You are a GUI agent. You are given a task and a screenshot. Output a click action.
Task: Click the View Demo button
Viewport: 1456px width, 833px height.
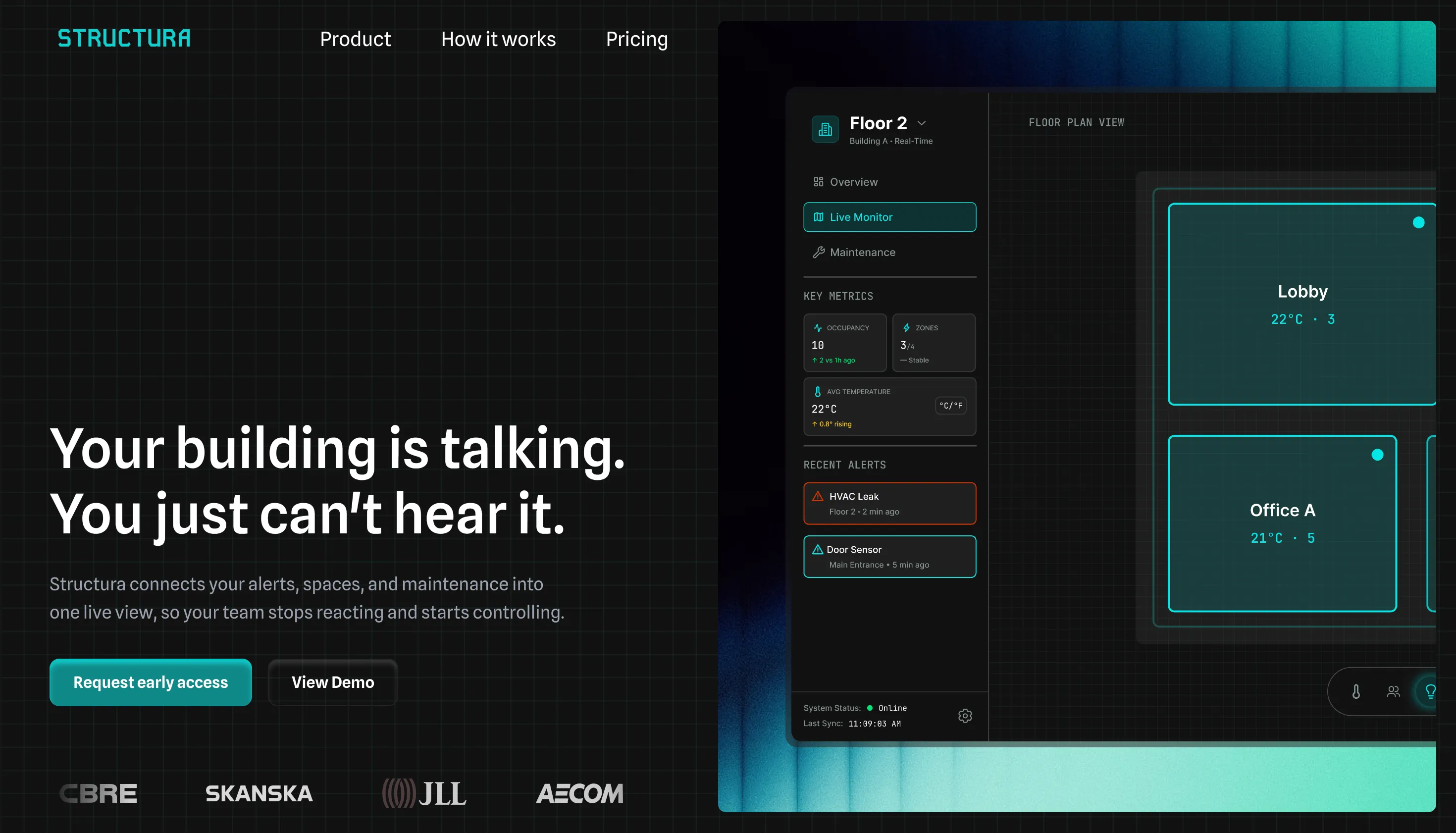(x=333, y=682)
